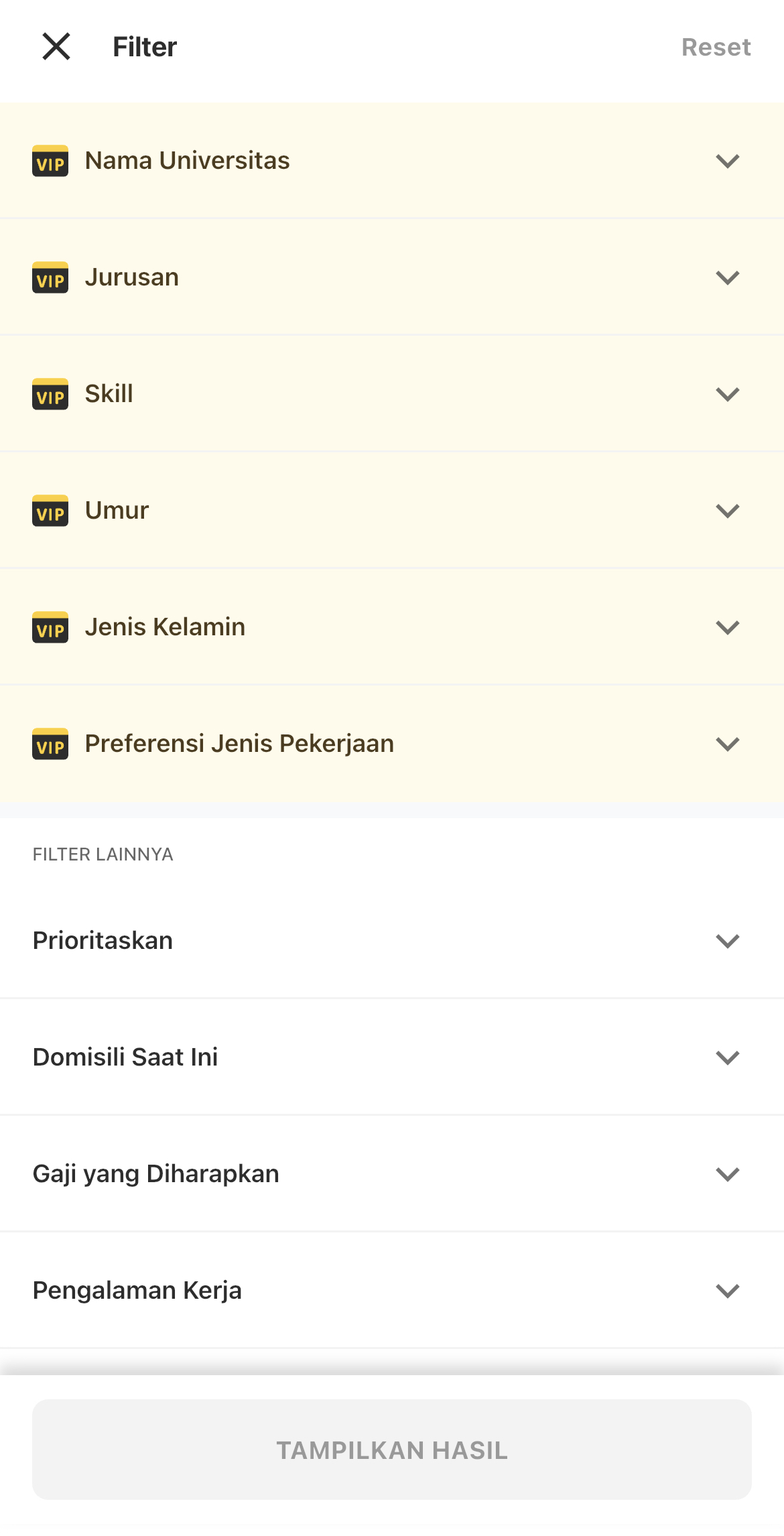Select the Pengalaman Kerja label
The image size is (784, 1536).
(x=137, y=1291)
